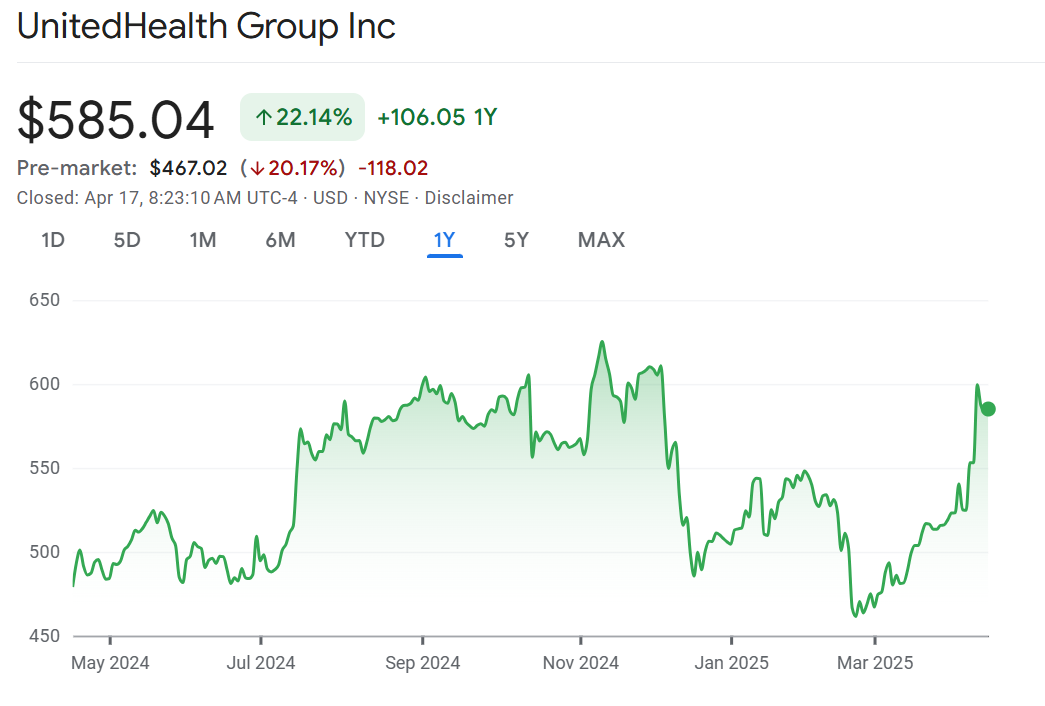Image resolution: width=1045 pixels, height=706 pixels.
Task: Click the $585.04 stock price
Action: (116, 120)
